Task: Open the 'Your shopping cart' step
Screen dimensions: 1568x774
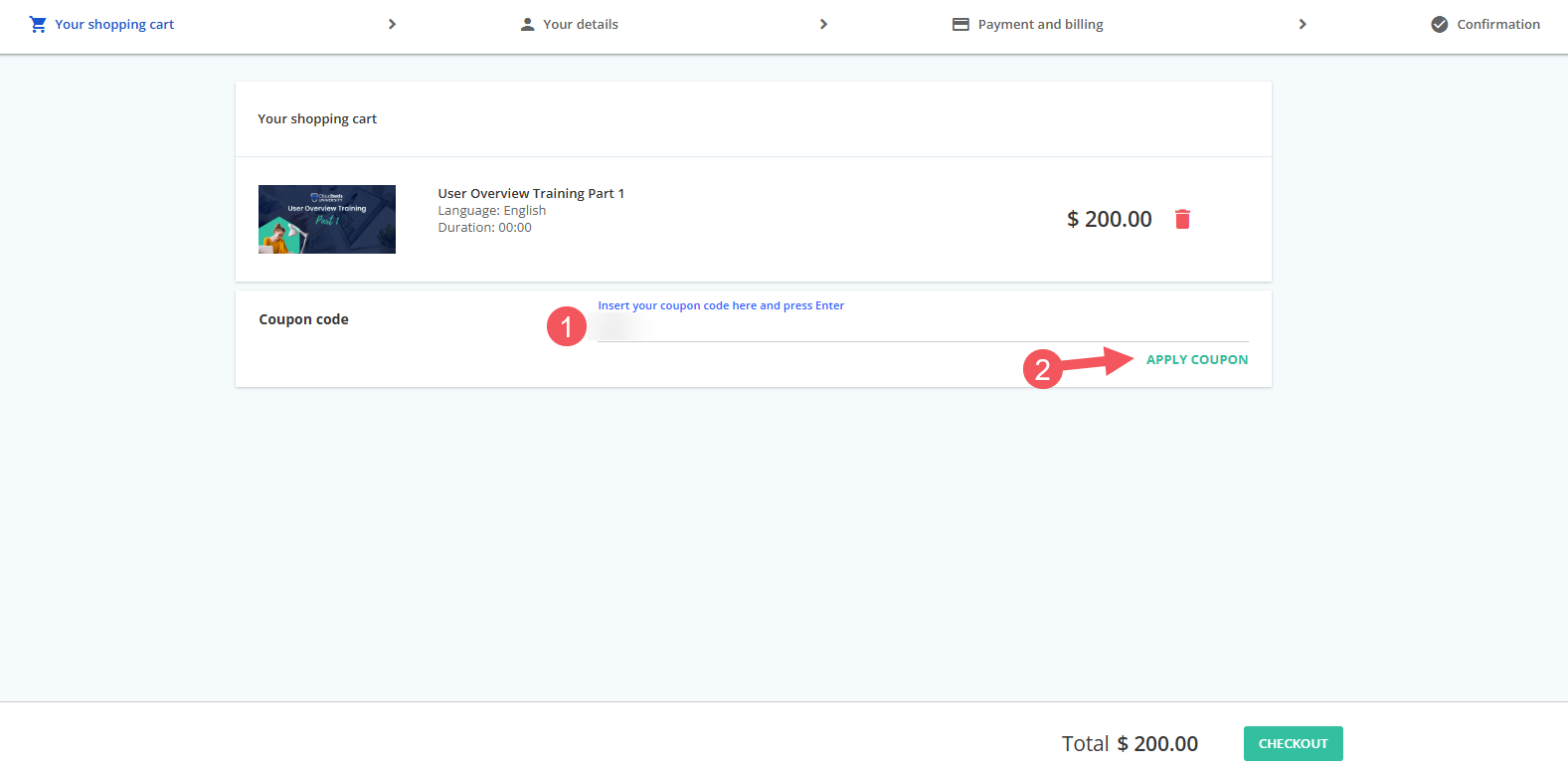Action: [114, 24]
